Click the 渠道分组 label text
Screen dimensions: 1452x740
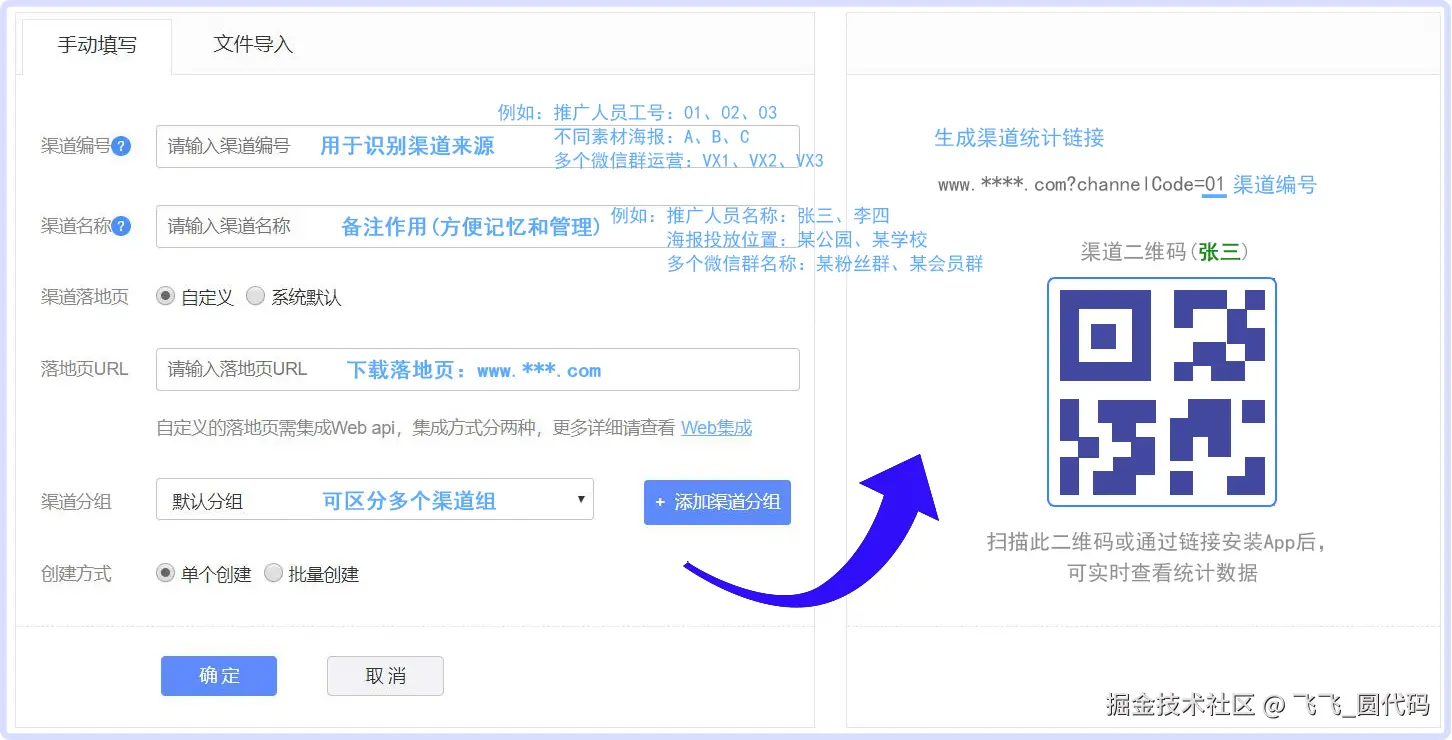76,502
